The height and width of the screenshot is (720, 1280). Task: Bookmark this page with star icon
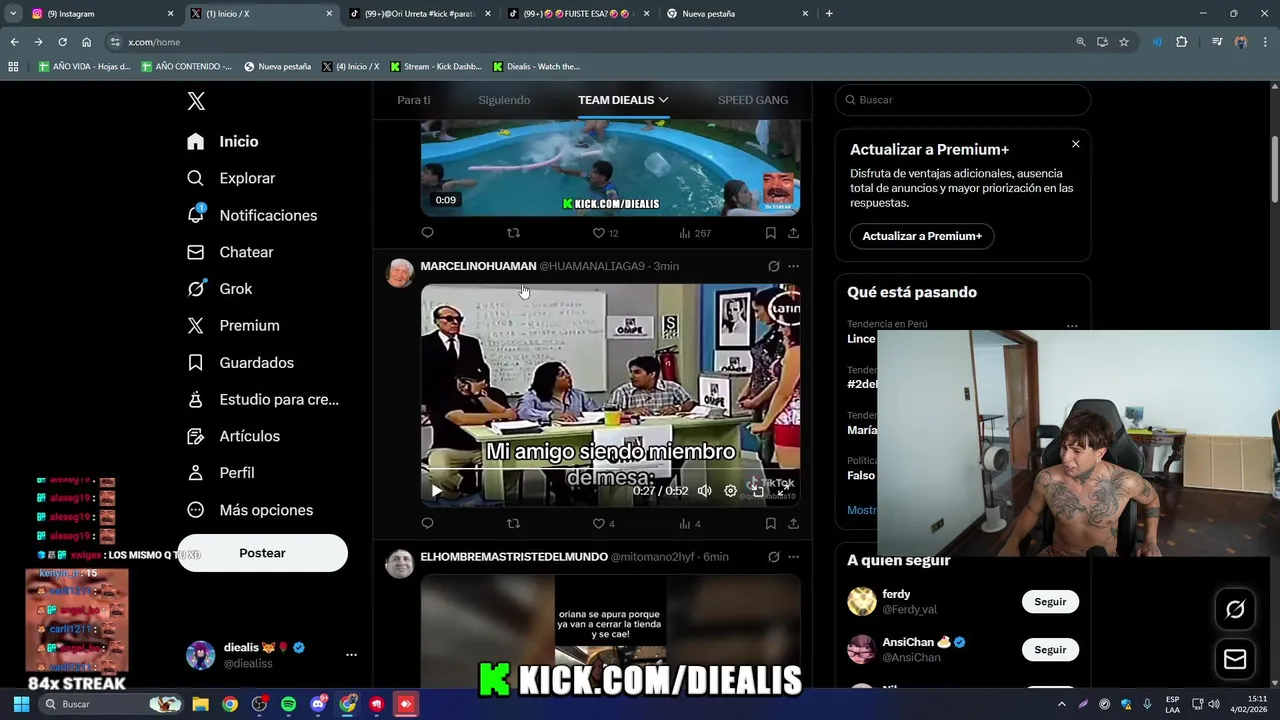(x=1124, y=42)
